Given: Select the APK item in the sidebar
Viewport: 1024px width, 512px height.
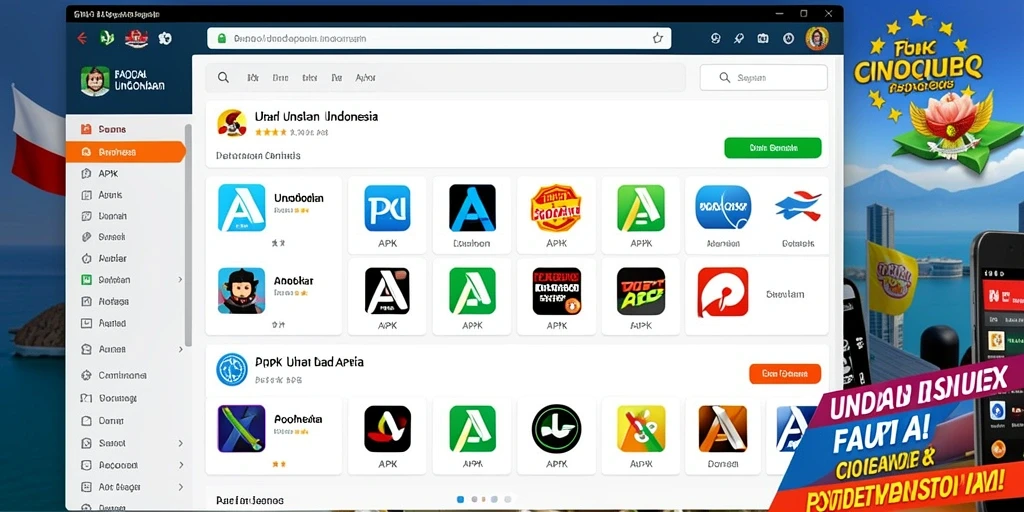Looking at the screenshot, I should pyautogui.click(x=108, y=174).
